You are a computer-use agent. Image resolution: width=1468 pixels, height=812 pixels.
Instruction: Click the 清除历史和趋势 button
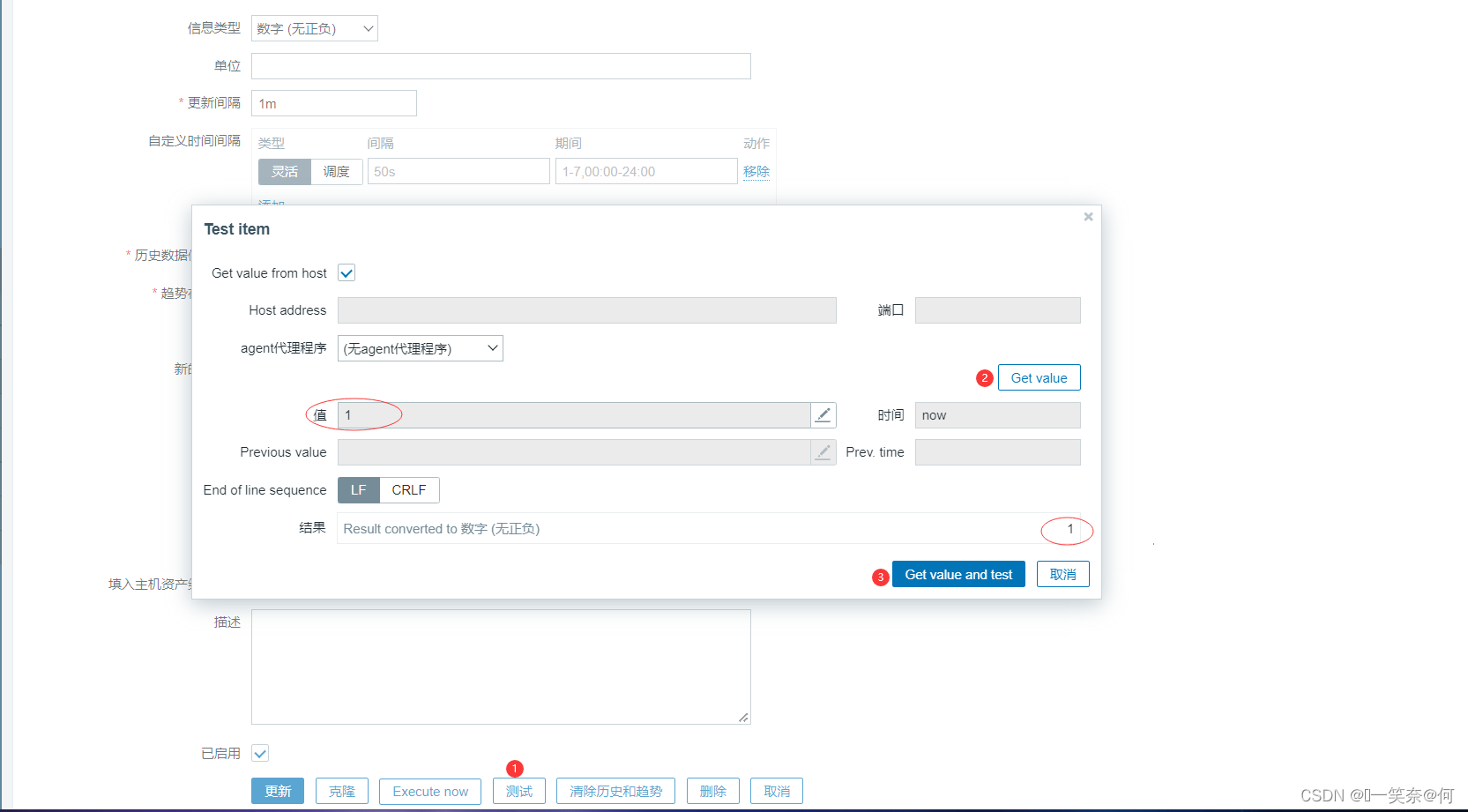click(x=615, y=791)
